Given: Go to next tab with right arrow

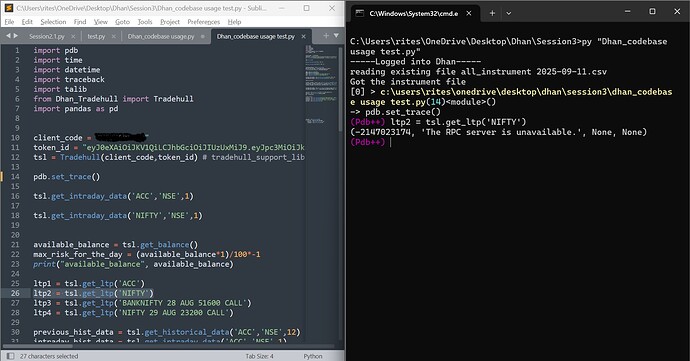Looking at the screenshot, I should coord(16,36).
